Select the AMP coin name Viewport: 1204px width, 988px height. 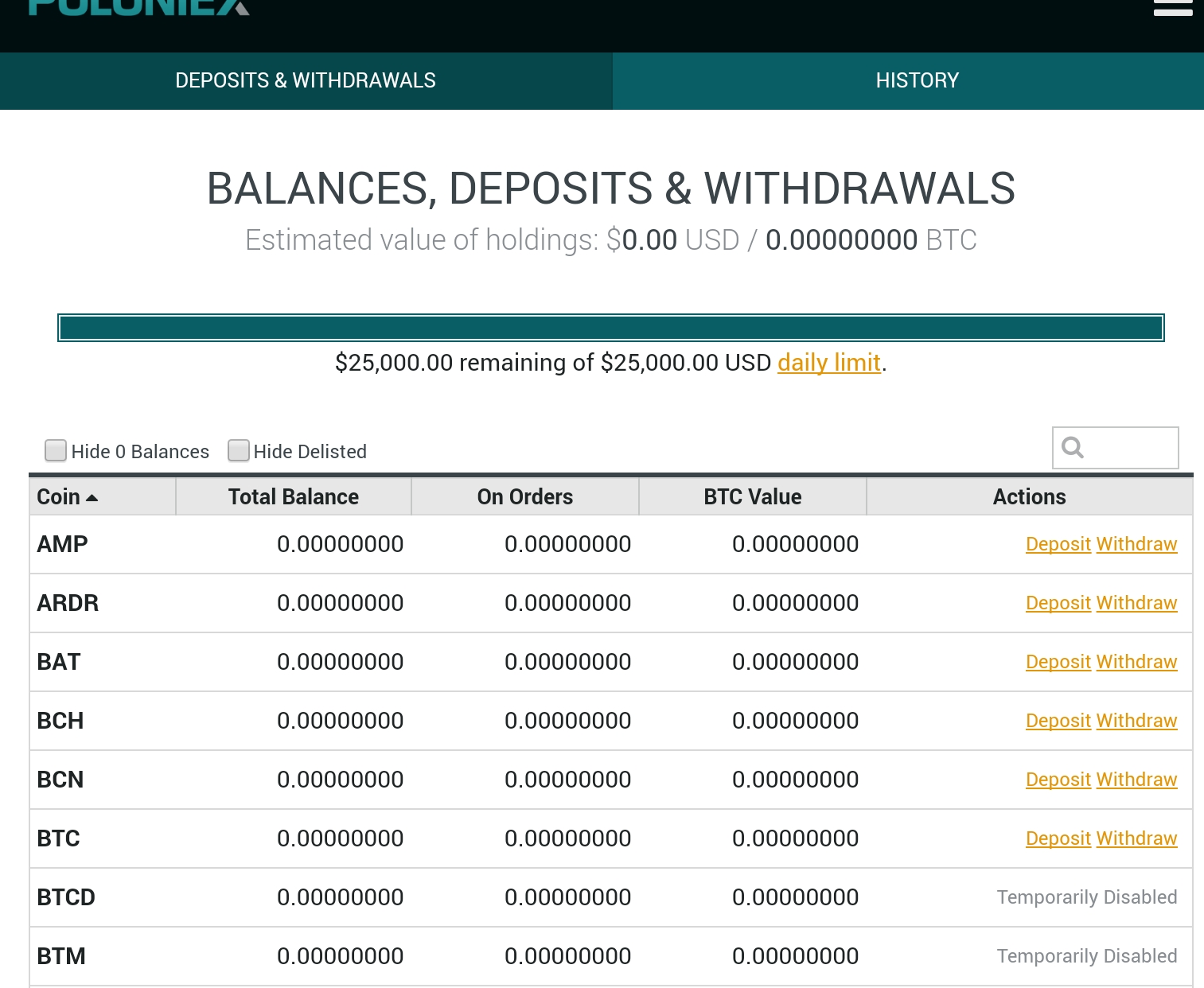(63, 544)
